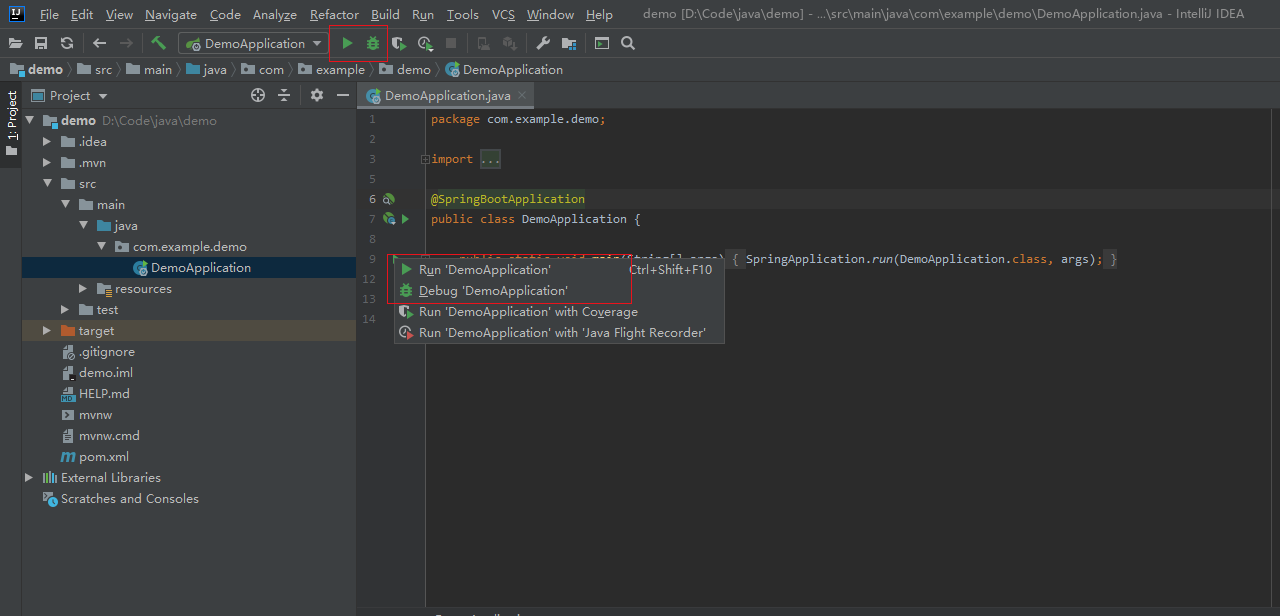Click the Search Everywhere magnifier icon
Screen dimensions: 1280x616
point(628,43)
